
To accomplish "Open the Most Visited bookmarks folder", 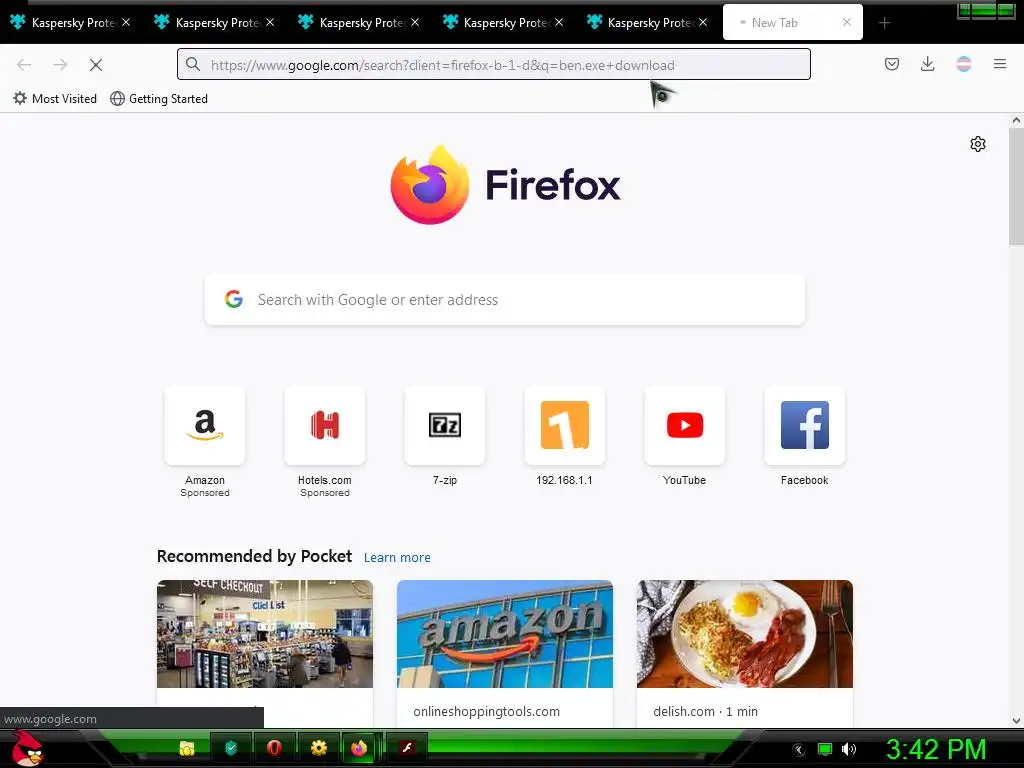I will point(55,99).
